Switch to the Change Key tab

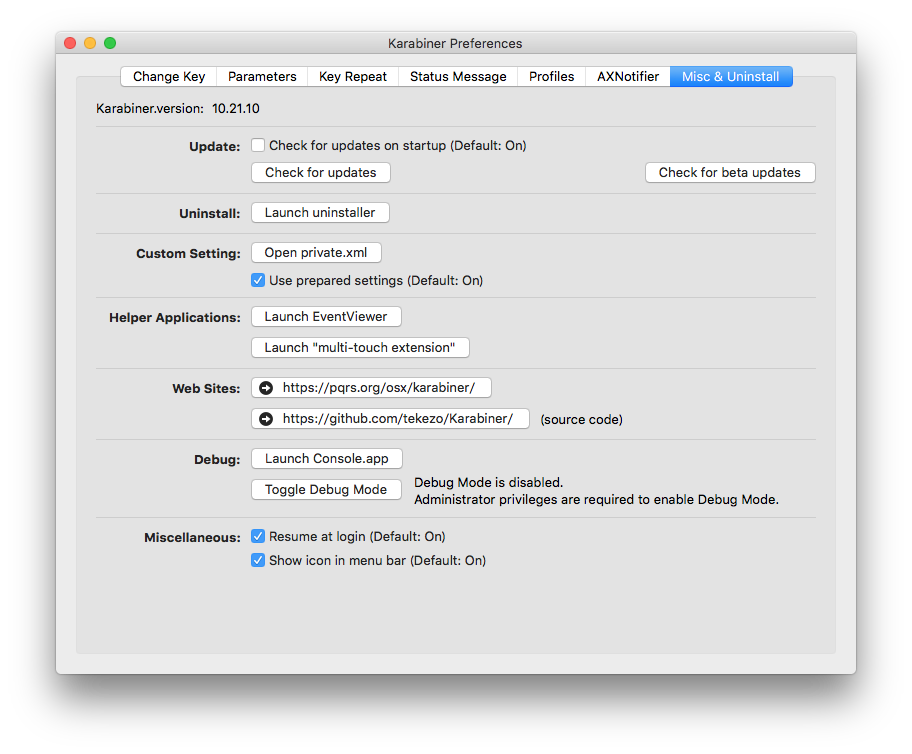pyautogui.click(x=169, y=77)
